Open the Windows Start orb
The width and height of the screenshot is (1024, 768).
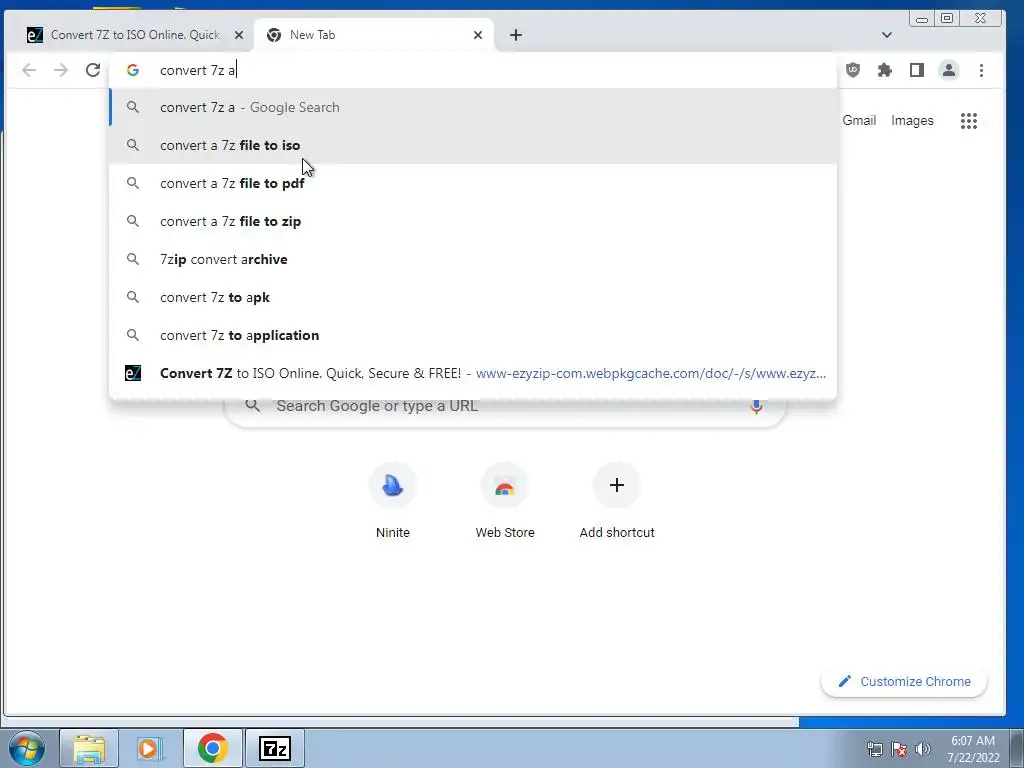point(27,748)
